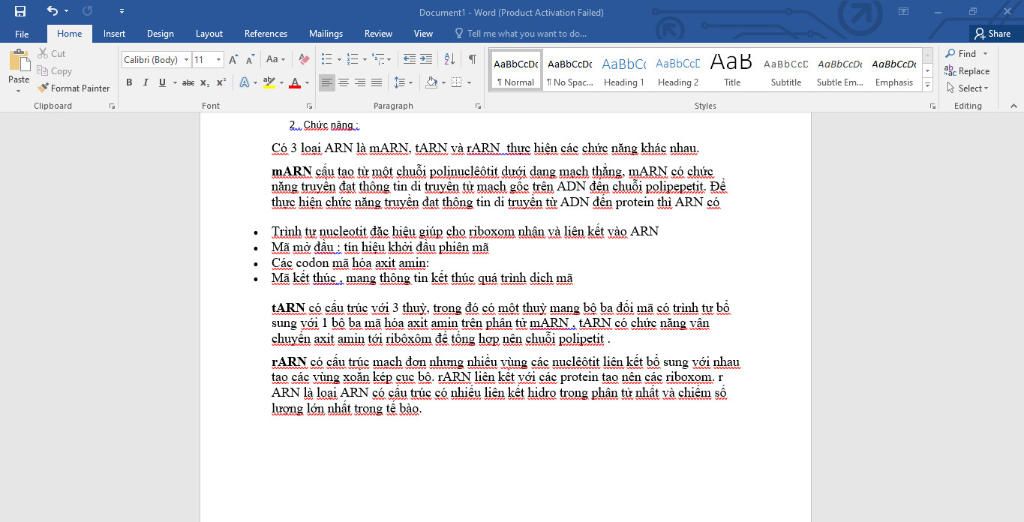Undo the last action
This screenshot has height=522, width=1024.
coord(52,11)
